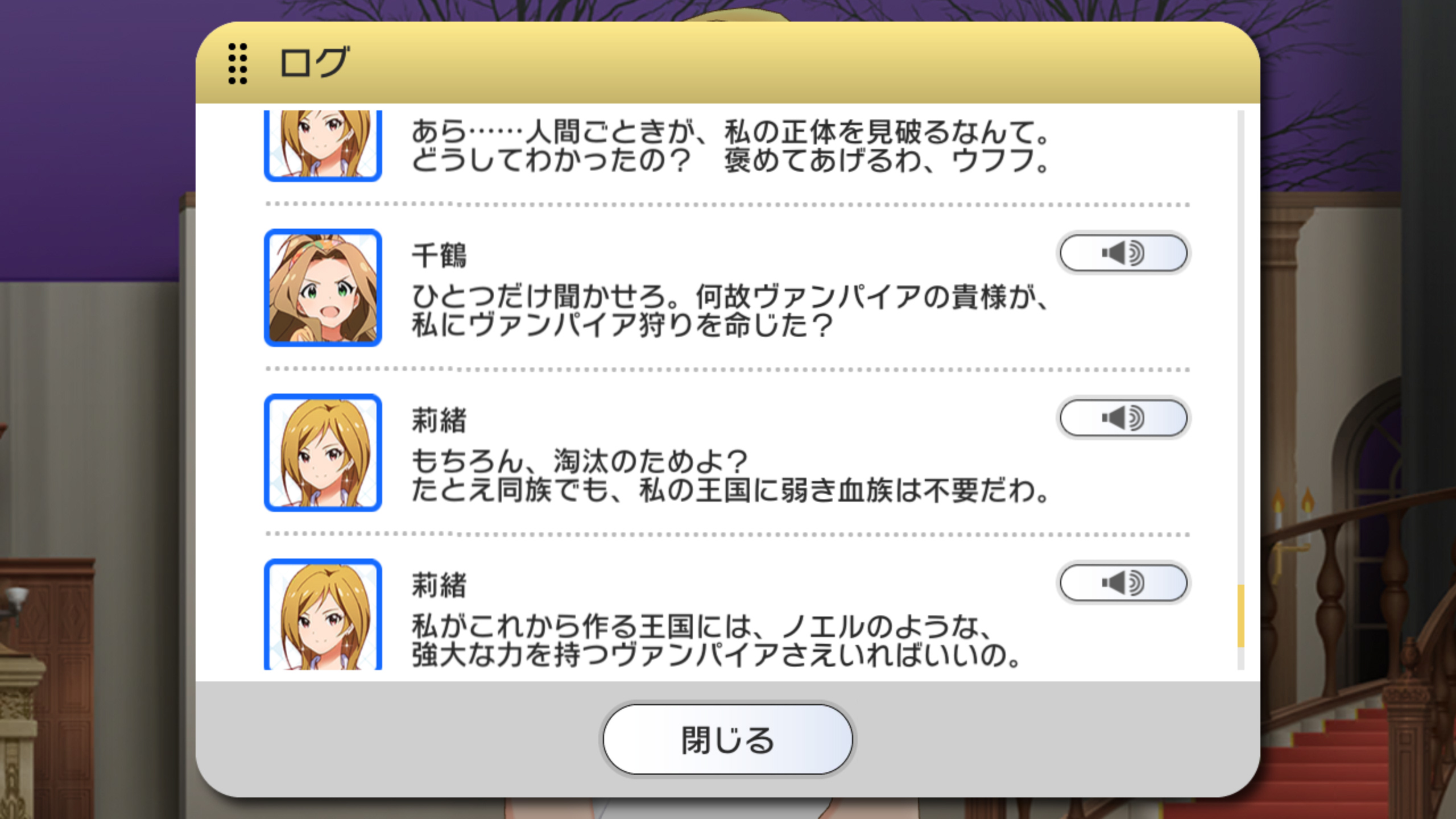Click the dotted grip icon beside ログ

pyautogui.click(x=238, y=64)
